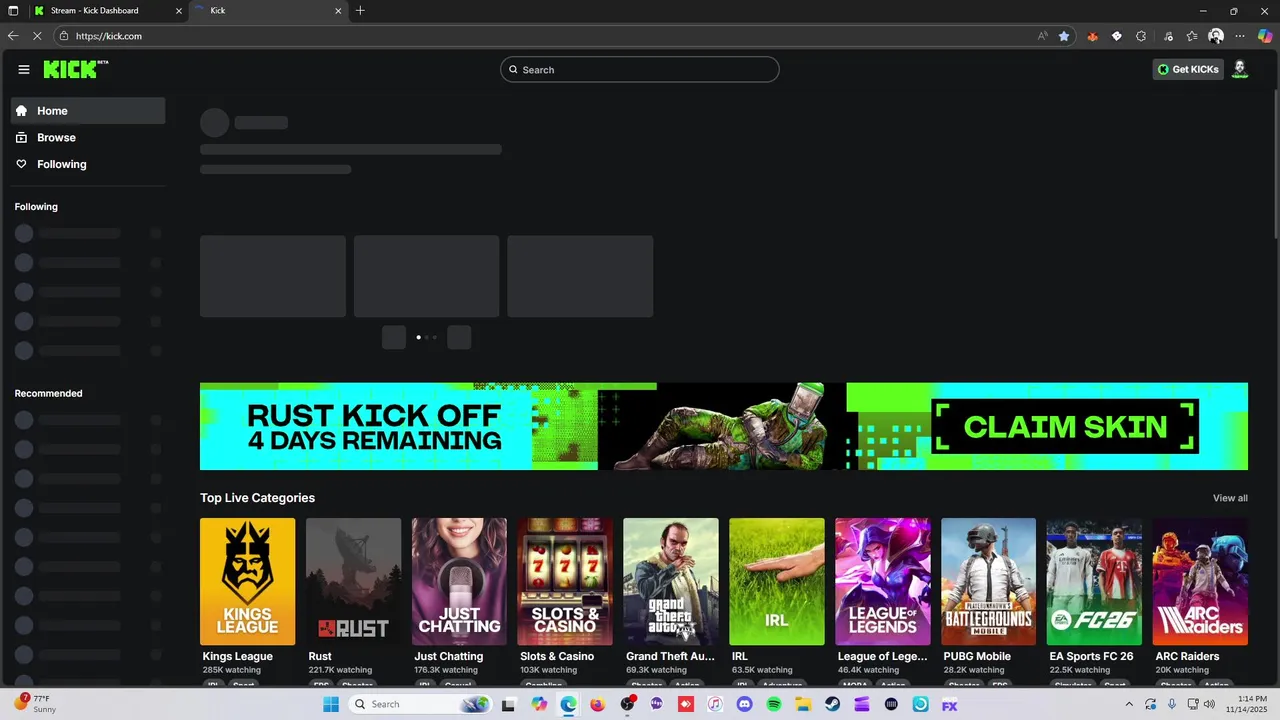Open Firefox from the taskbar
This screenshot has height=720, width=1280.
tap(597, 704)
